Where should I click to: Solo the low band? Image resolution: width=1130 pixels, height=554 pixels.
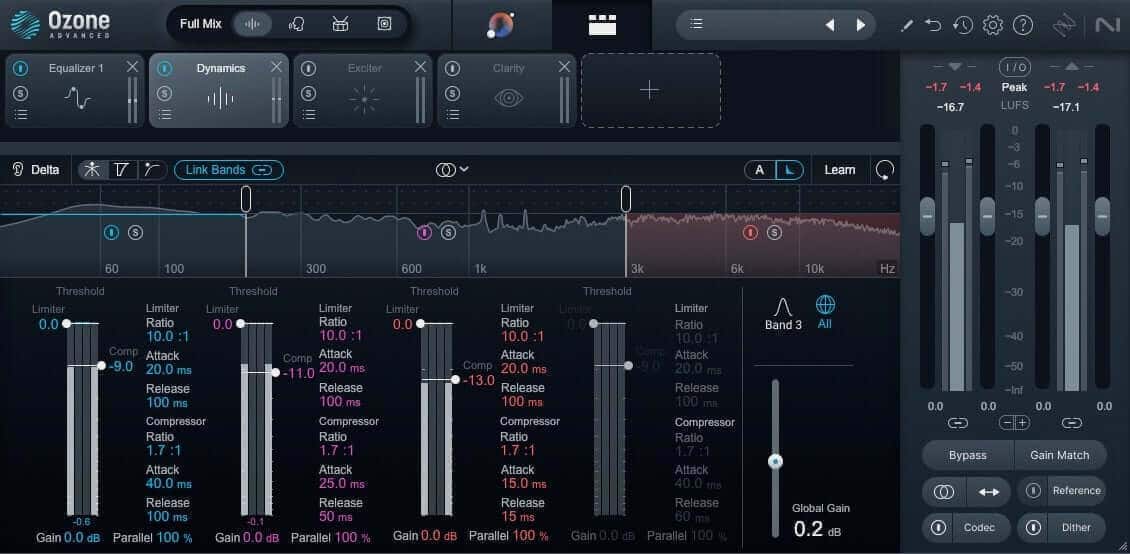coord(135,232)
